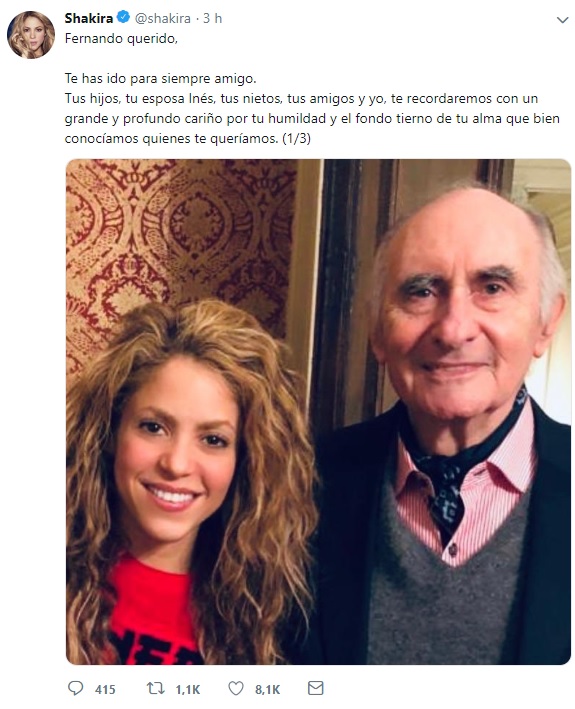Open Shakira's round profile avatar

31,35
